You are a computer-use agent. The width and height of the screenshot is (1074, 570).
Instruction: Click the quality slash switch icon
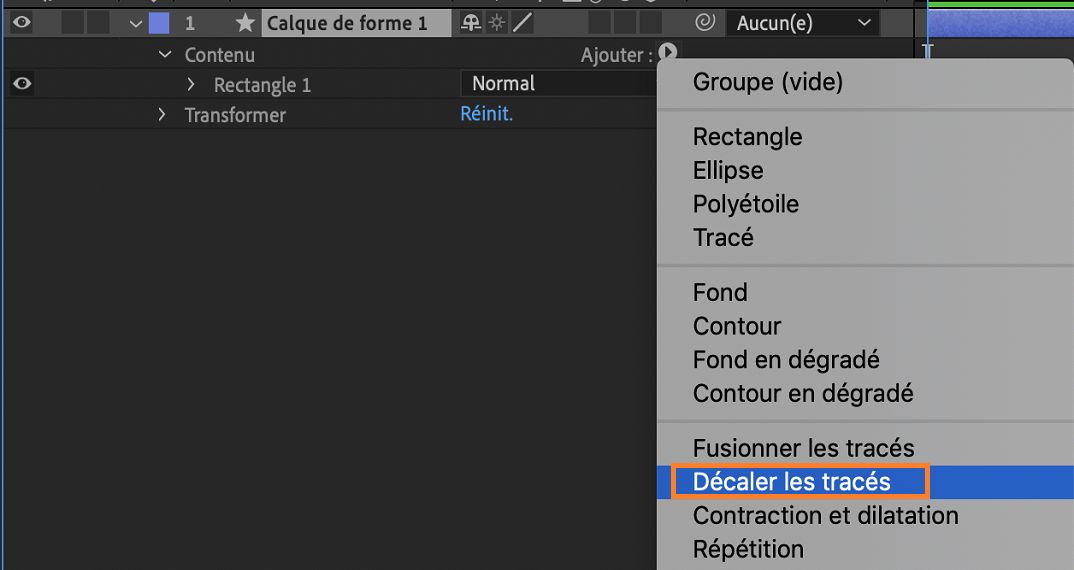coord(522,22)
